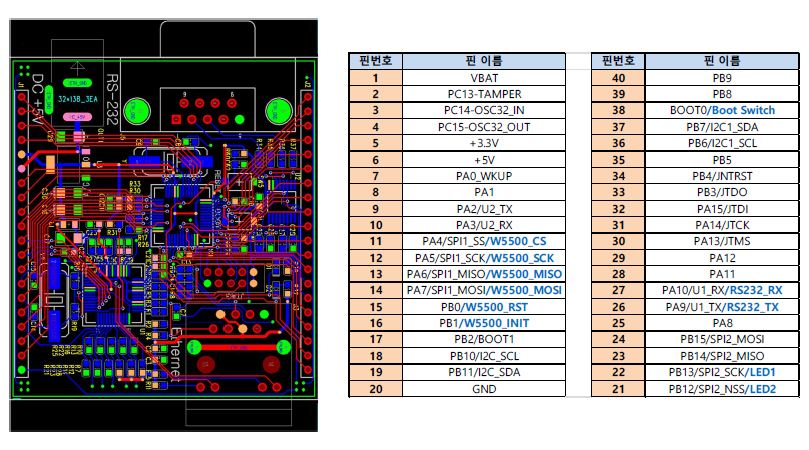This screenshot has width=809, height=450.
Task: Select PA10/U1_RX/RS232_RX cell
Action: click(722, 290)
